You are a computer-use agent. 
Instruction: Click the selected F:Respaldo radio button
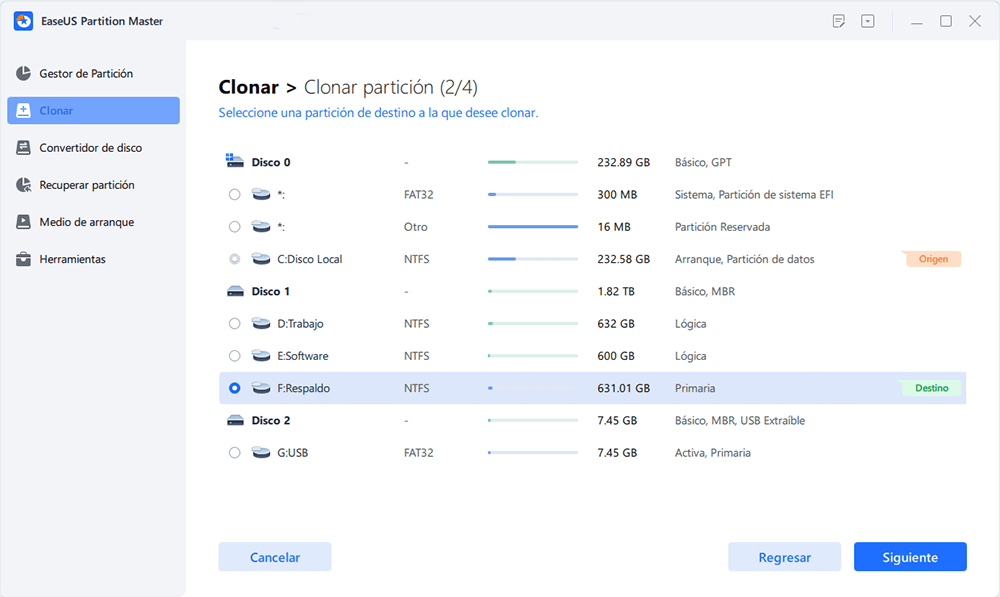click(x=235, y=388)
